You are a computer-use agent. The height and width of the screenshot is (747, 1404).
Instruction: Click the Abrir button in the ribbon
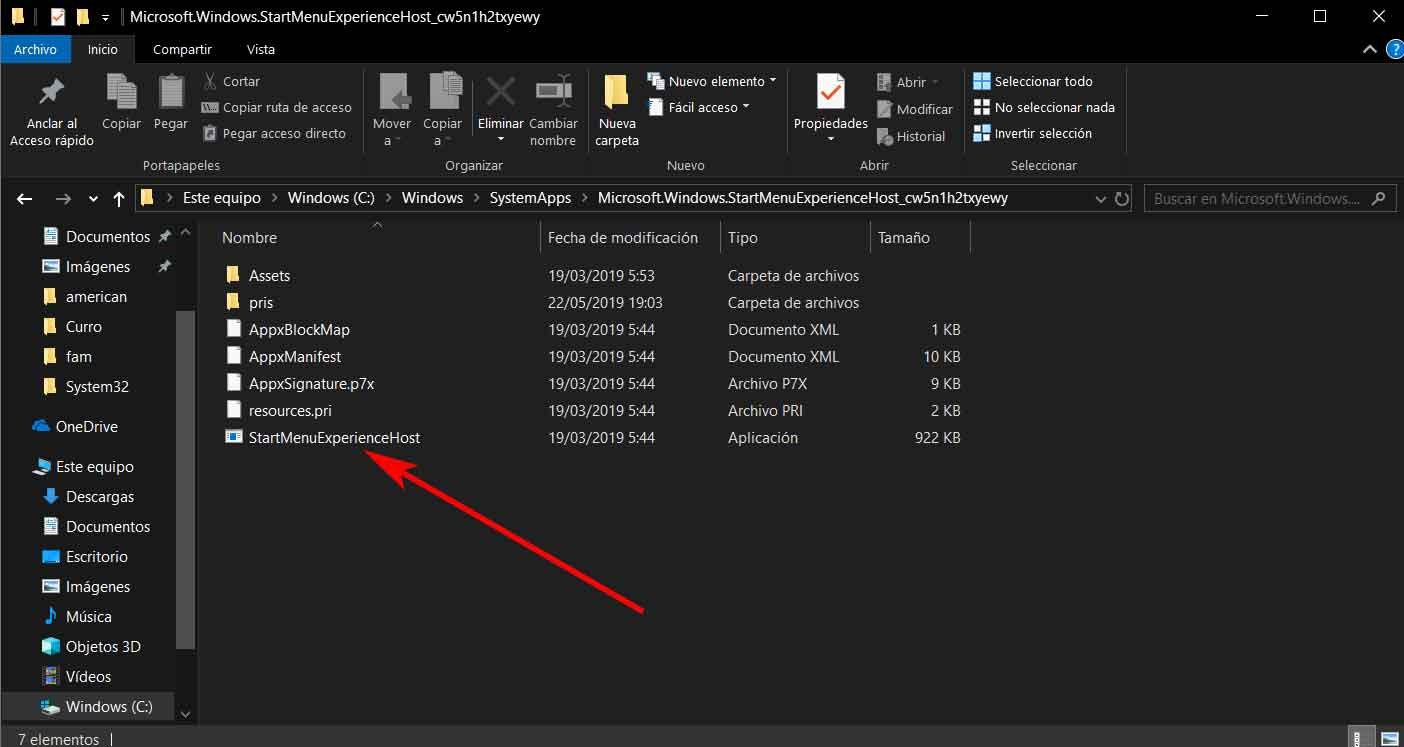(908, 82)
